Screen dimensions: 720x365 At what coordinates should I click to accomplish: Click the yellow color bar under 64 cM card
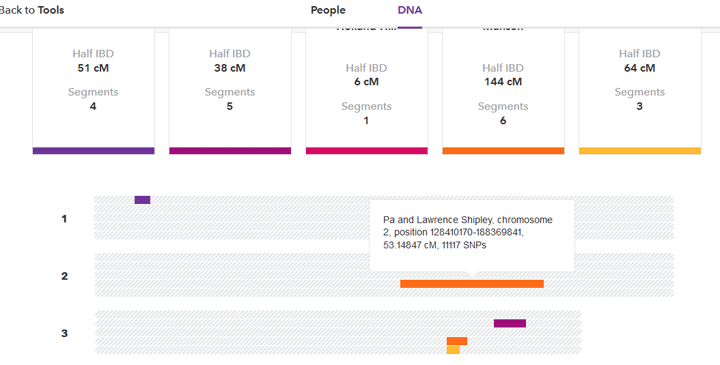point(640,151)
